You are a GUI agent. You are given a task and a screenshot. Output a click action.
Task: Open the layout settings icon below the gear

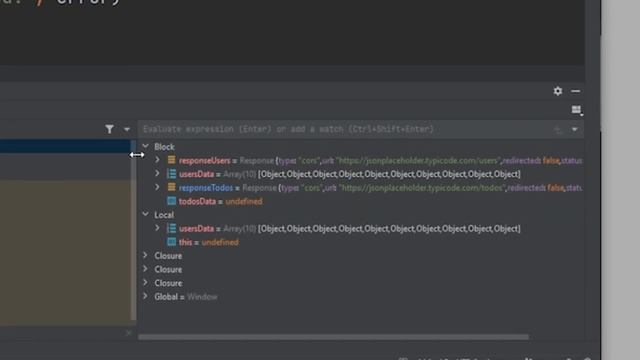[x=576, y=110]
